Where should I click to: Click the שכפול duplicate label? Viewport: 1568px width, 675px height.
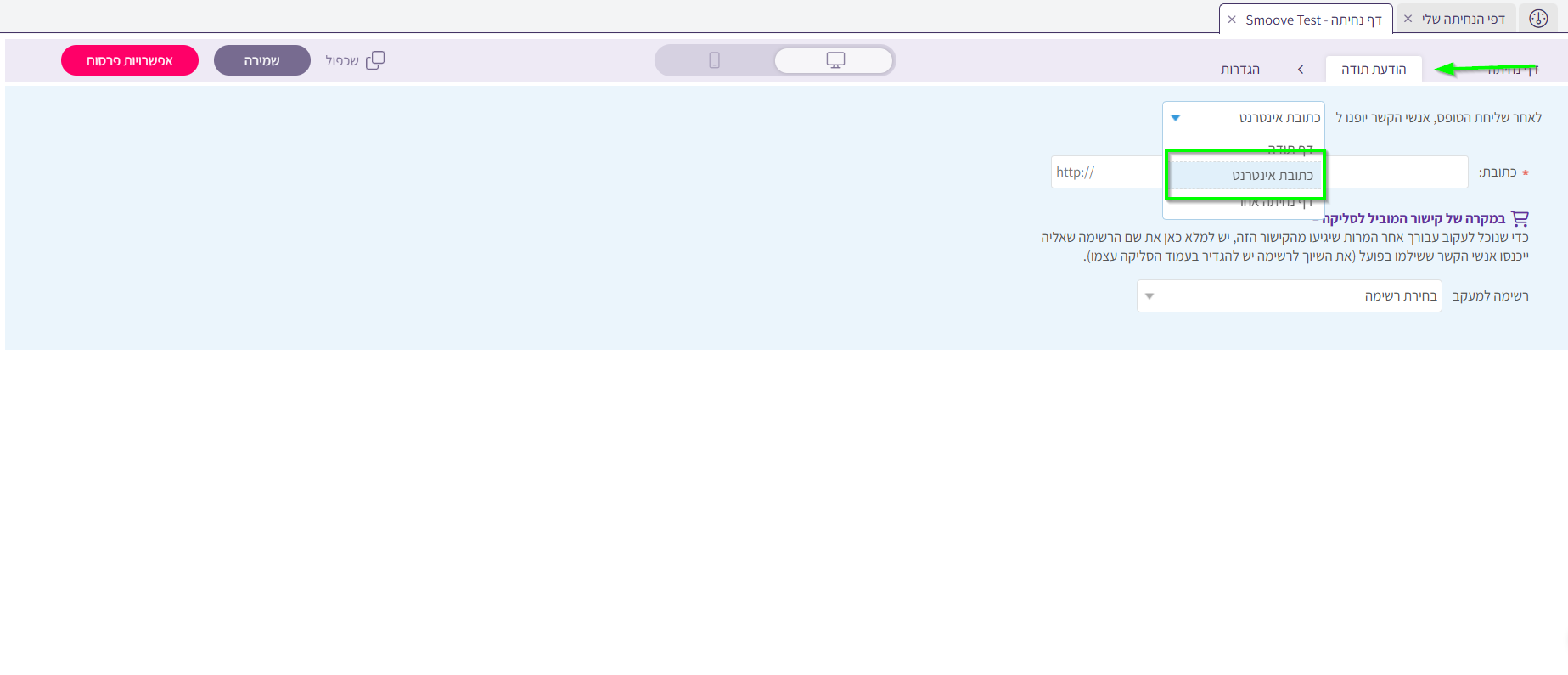342,61
